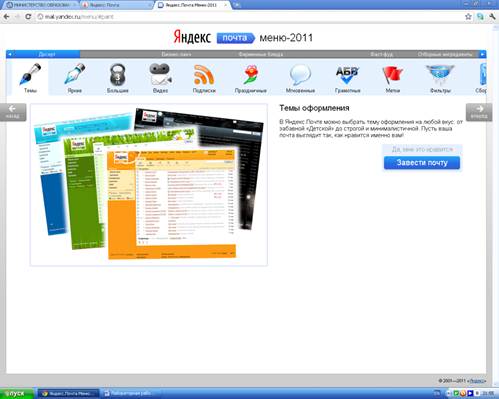Click the Яндекс logo in the header
The width and height of the screenshot is (499, 399).
pos(192,37)
